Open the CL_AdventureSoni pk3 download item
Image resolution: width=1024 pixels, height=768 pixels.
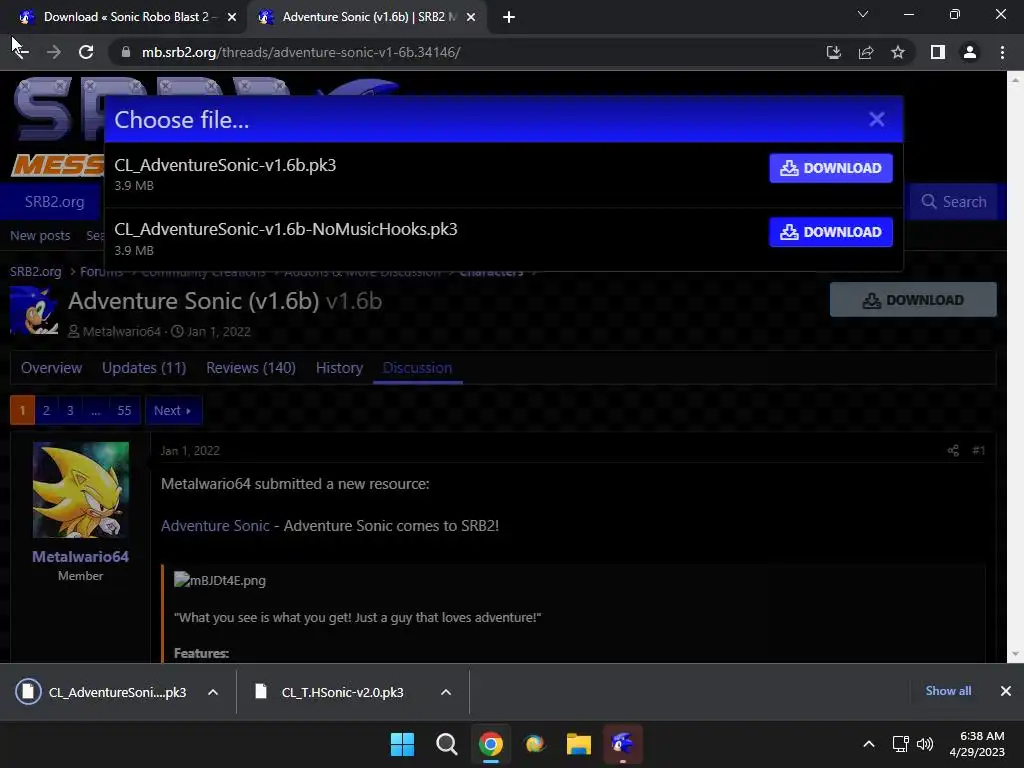pyautogui.click(x=103, y=692)
